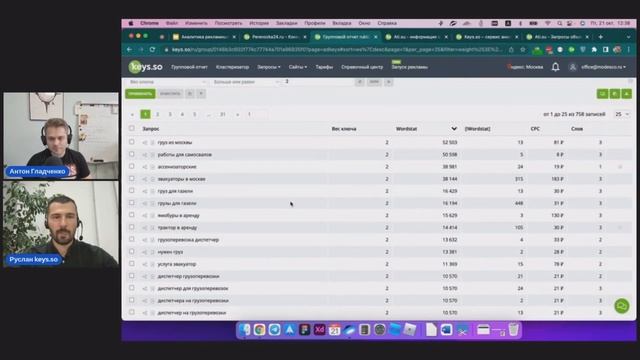Click the page-jump input after pagination
Image resolution: width=640 pixels, height=360 pixels.
pyautogui.click(x=256, y=114)
